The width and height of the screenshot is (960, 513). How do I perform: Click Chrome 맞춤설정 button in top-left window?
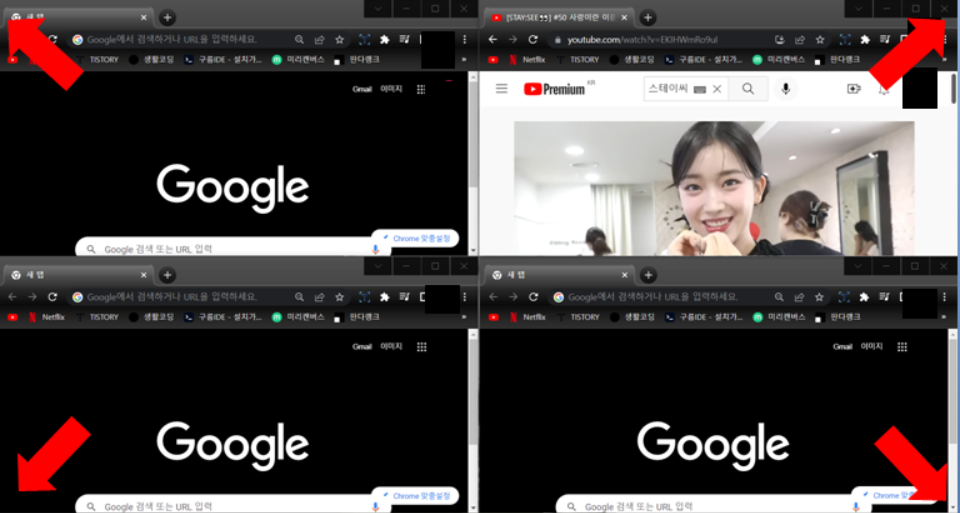(x=416, y=238)
